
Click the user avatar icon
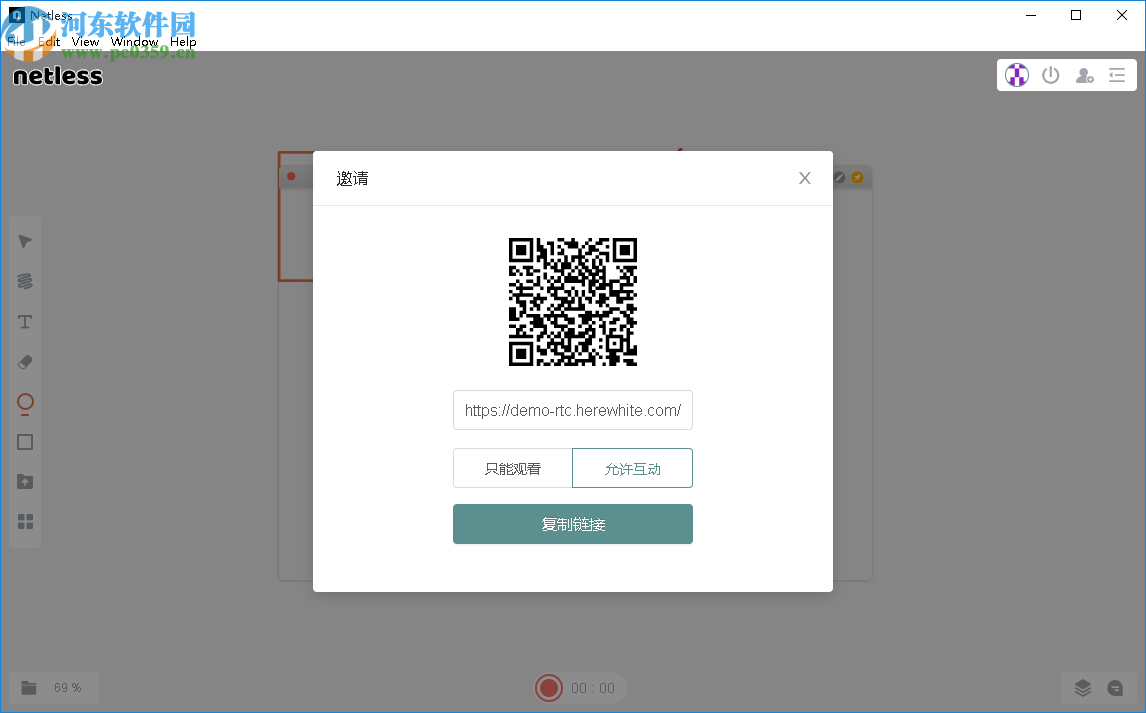tap(1017, 75)
